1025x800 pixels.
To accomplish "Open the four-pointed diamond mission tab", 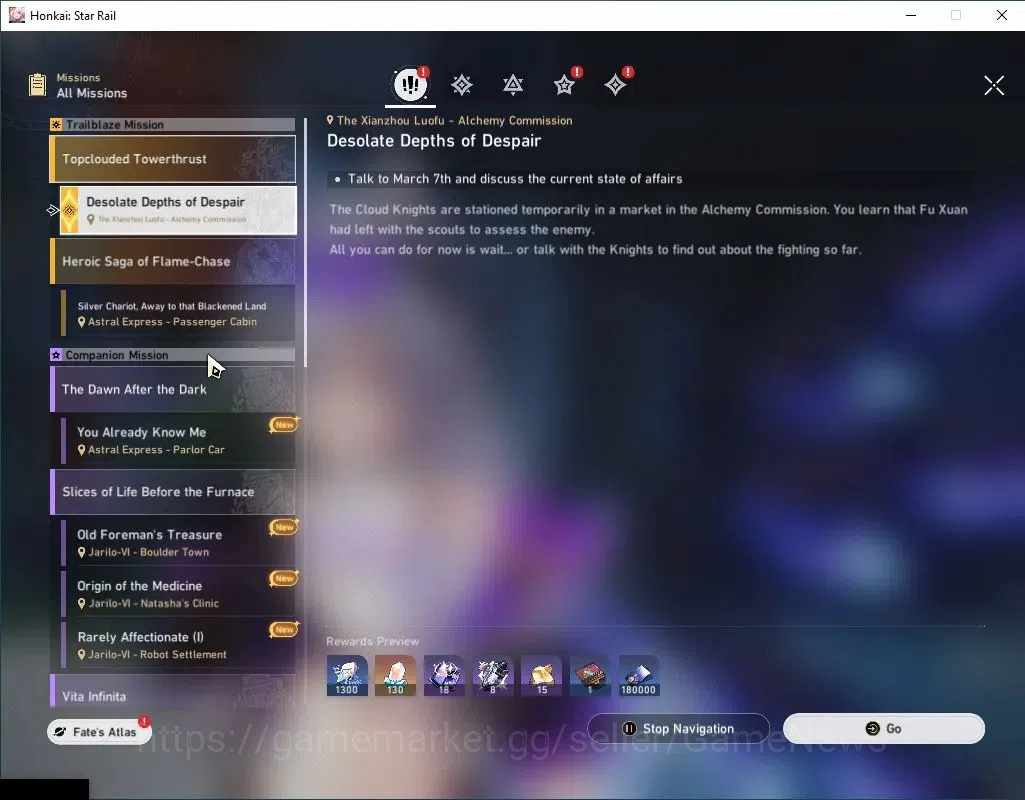I will point(615,85).
